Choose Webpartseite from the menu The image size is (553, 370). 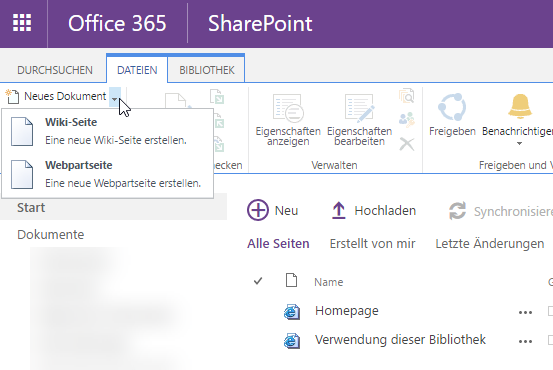107,174
